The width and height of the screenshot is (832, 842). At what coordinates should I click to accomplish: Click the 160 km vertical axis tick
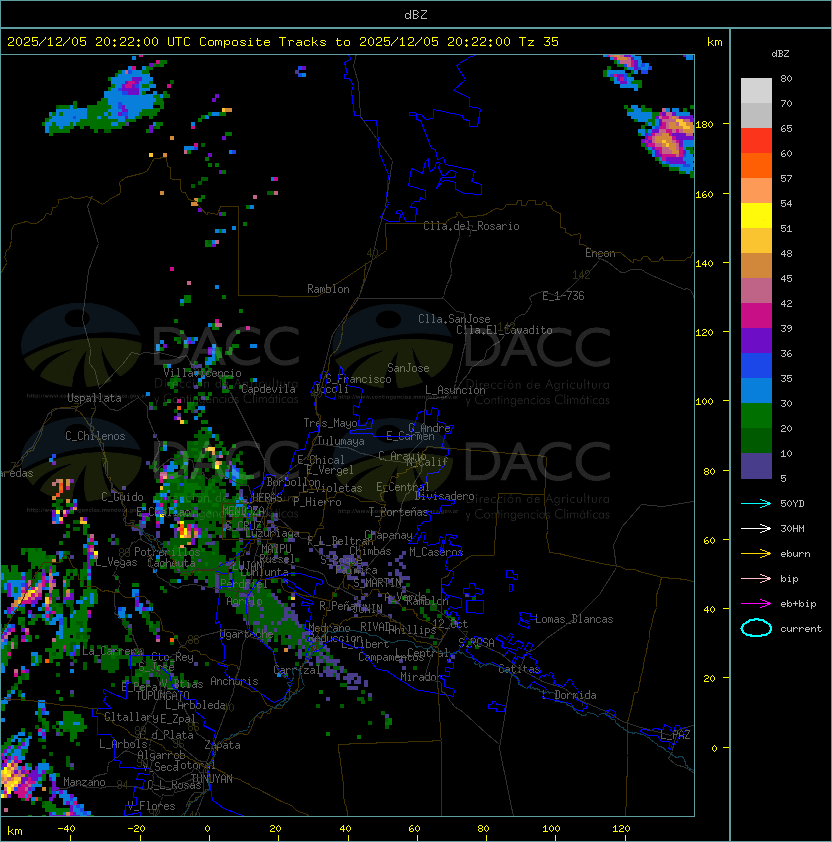coord(705,194)
